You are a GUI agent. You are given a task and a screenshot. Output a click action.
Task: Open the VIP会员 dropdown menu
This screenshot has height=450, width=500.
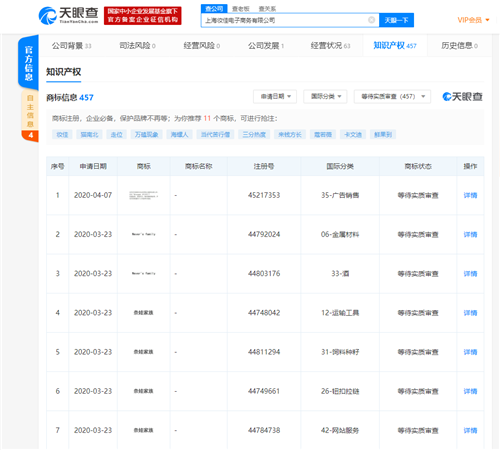pos(473,20)
